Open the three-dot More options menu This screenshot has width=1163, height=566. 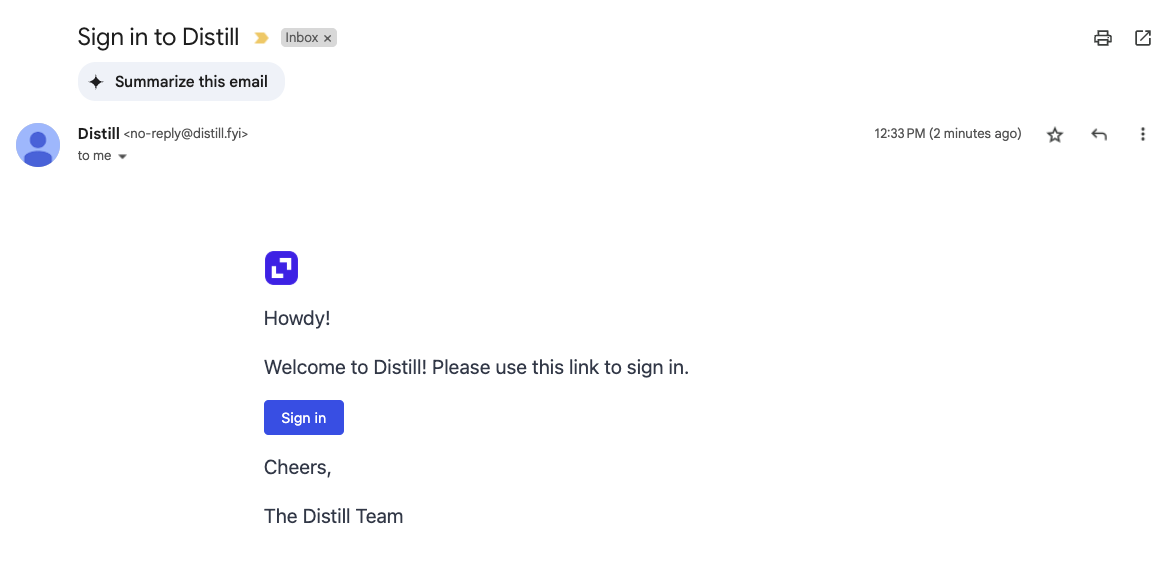pyautogui.click(x=1142, y=134)
